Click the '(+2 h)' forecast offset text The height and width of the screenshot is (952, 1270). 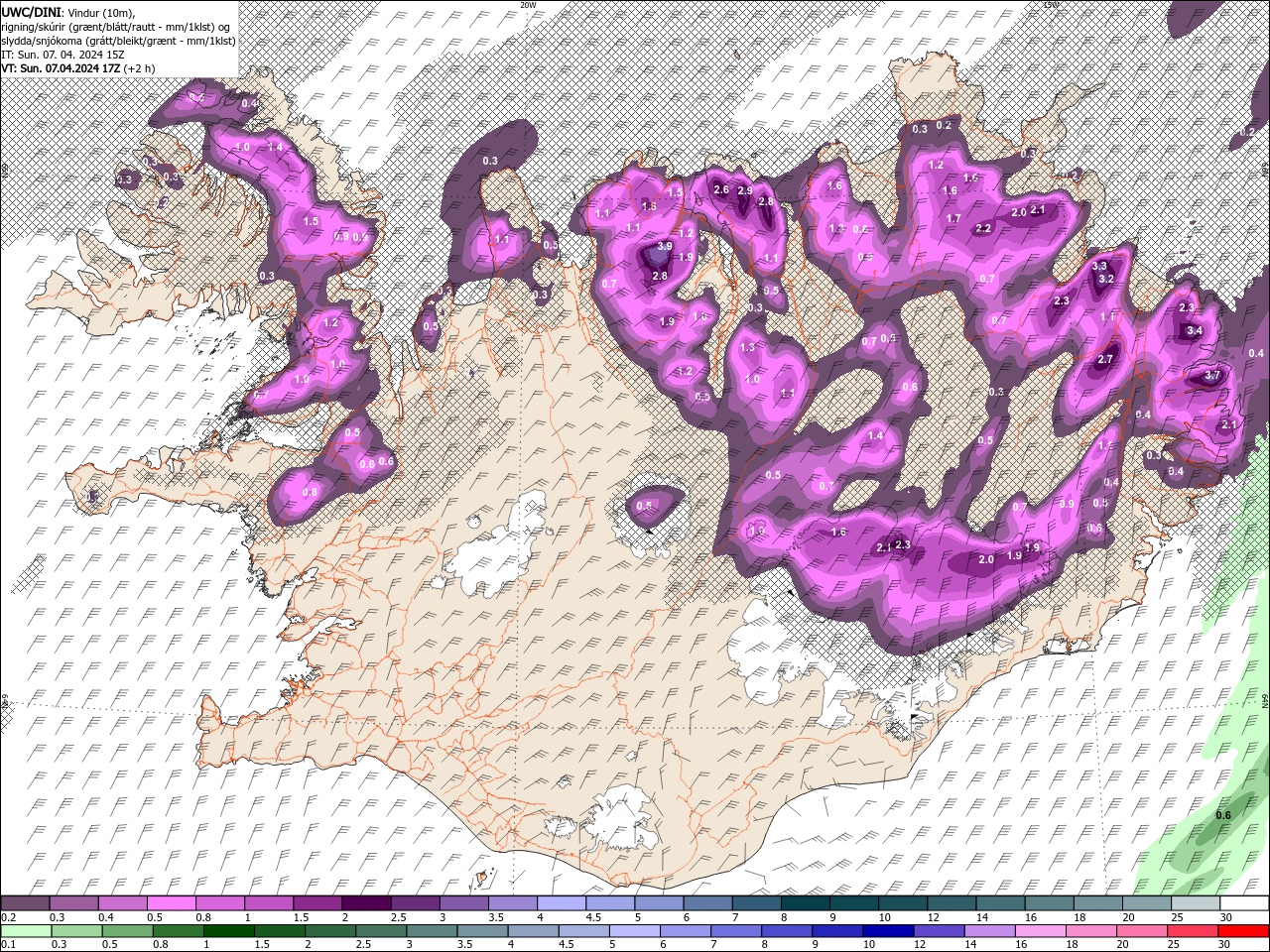pyautogui.click(x=139, y=67)
